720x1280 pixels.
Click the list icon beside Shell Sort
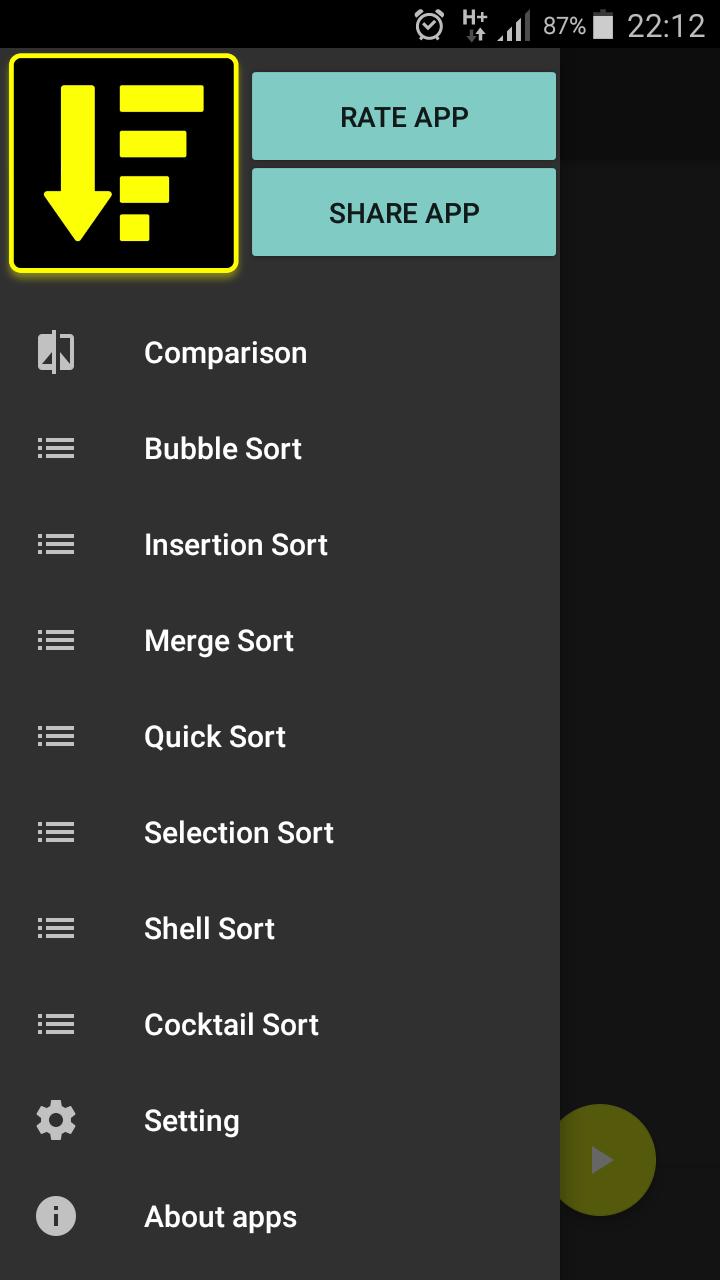point(56,928)
